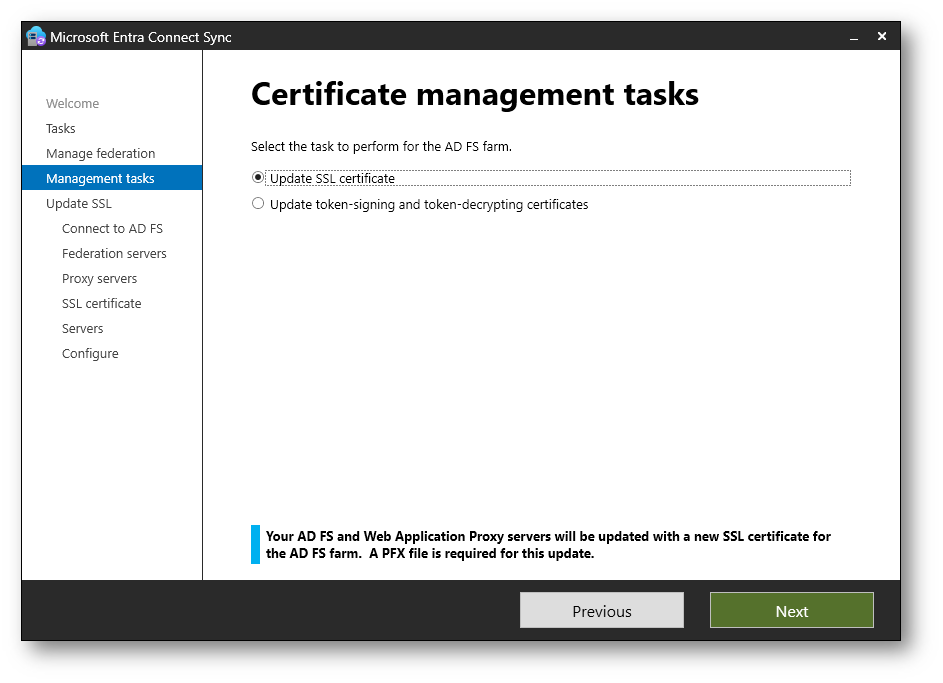
Task: Select the highlighted Management tasks step
Action: [100, 178]
